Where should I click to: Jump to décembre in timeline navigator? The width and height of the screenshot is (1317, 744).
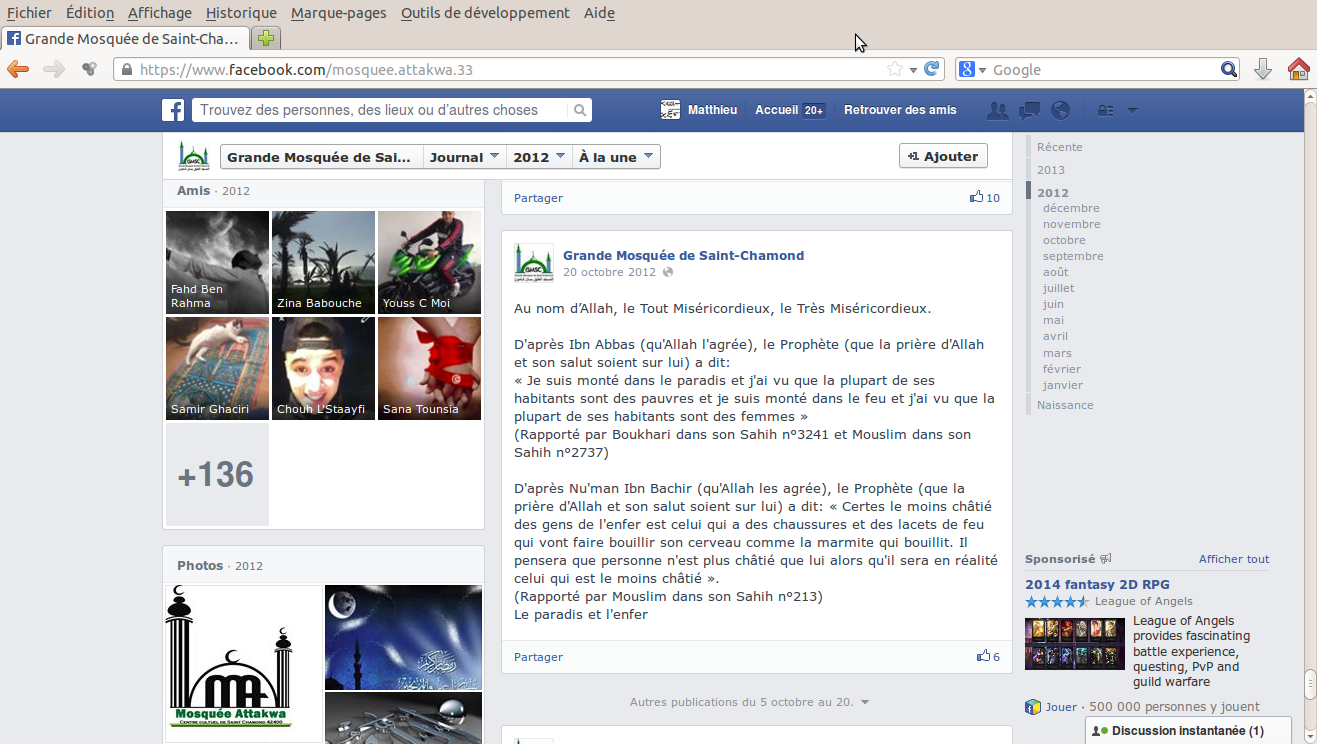pos(1071,208)
